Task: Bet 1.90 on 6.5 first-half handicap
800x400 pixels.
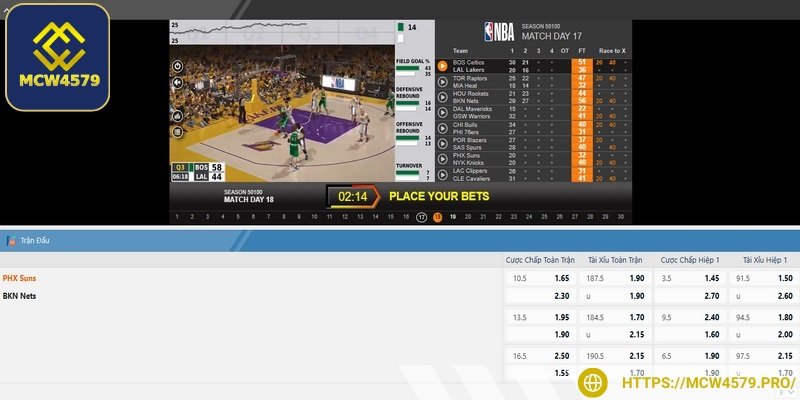Action: pos(690,356)
